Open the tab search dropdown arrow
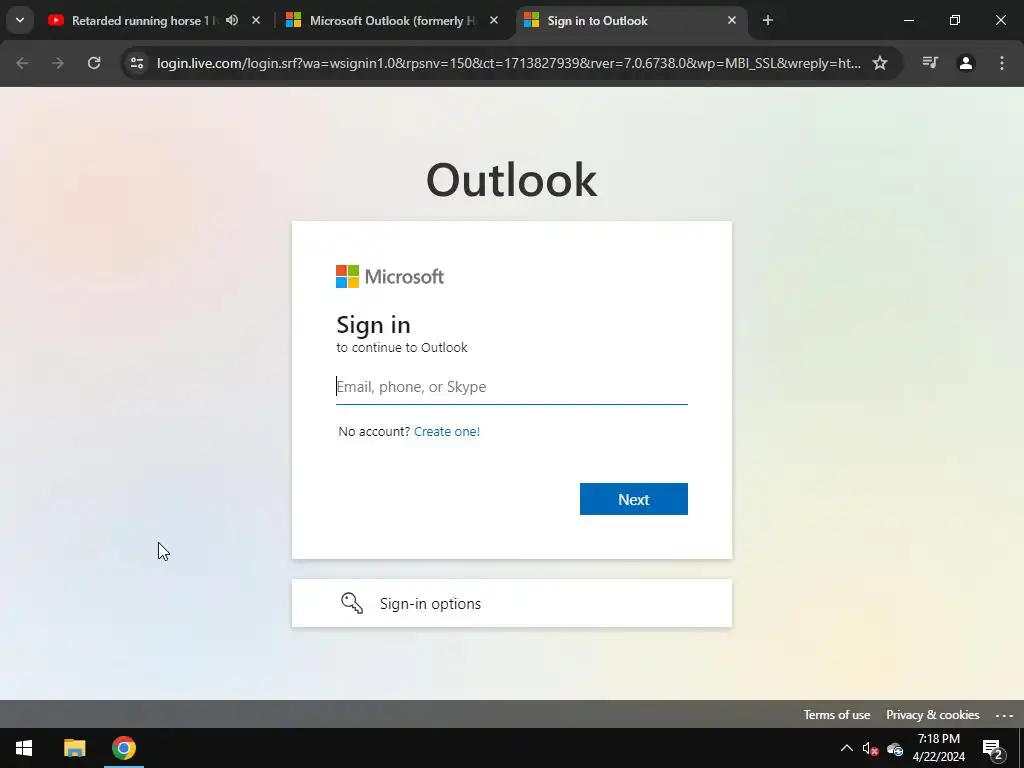This screenshot has height=768, width=1024. pos(20,20)
